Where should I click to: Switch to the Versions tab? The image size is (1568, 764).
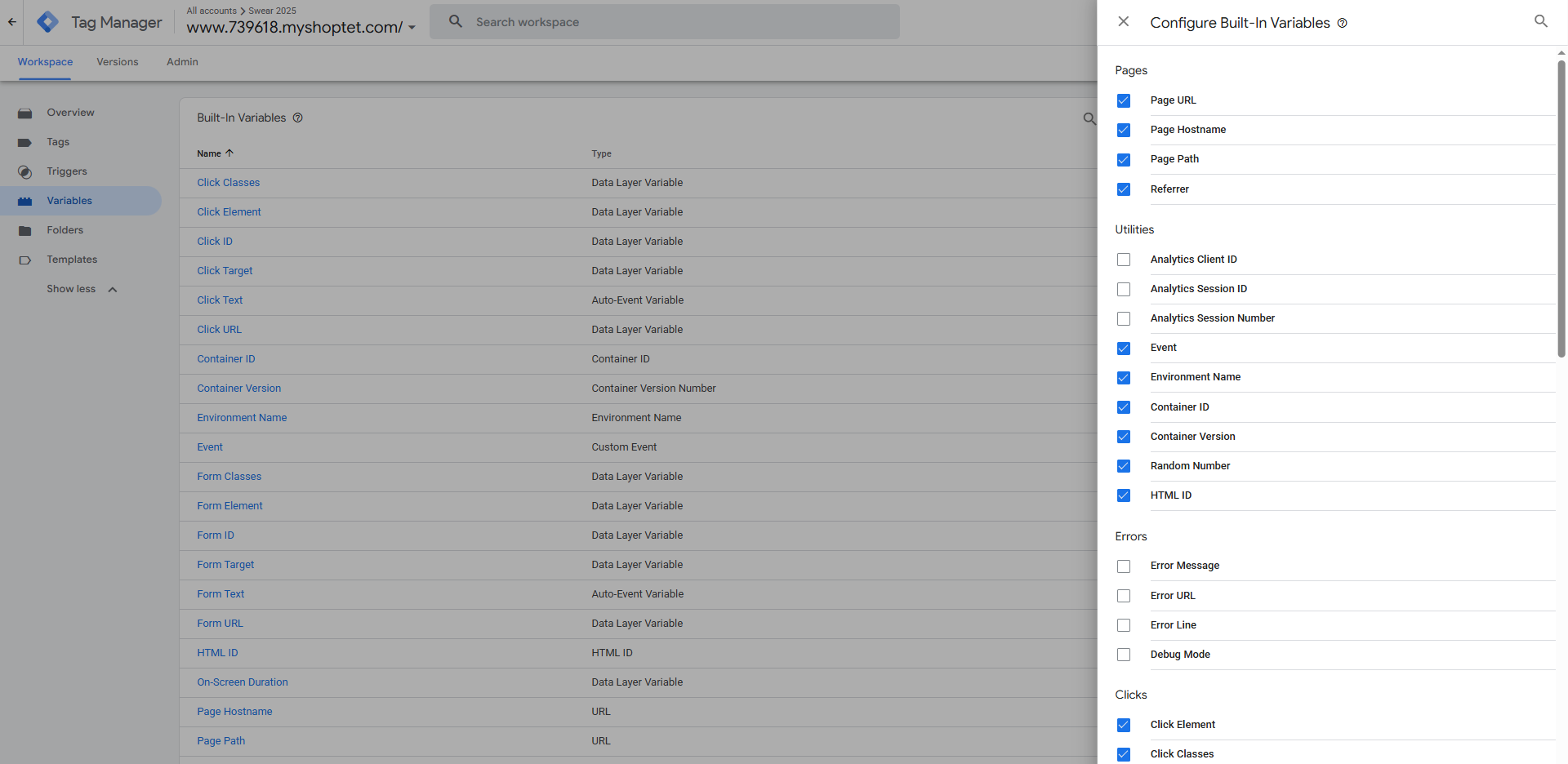point(118,62)
